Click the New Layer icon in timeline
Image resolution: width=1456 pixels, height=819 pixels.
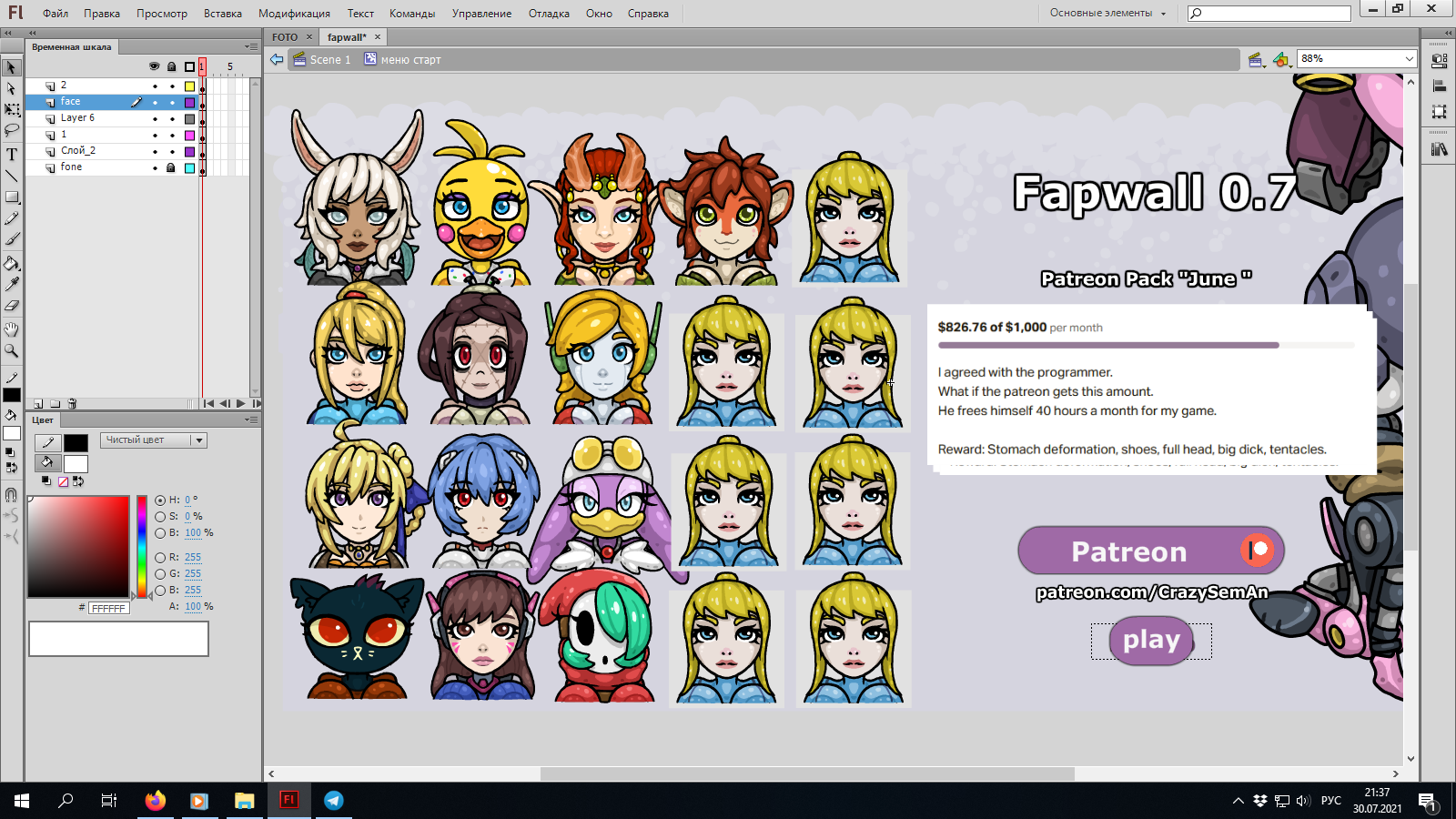pos(38,403)
